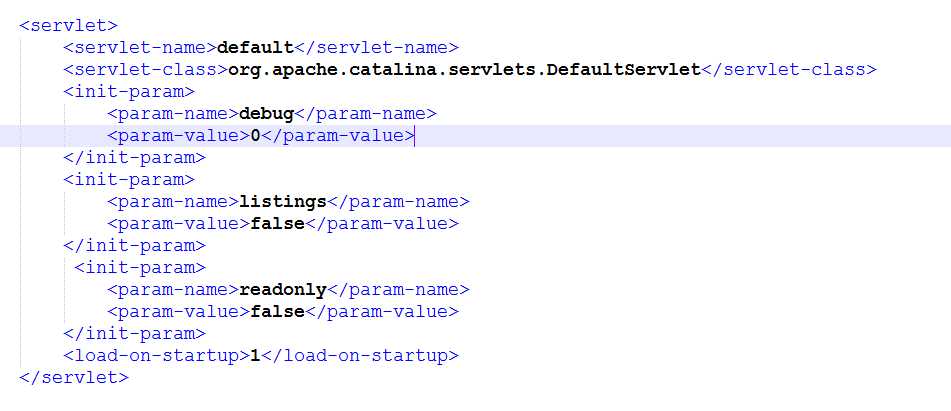Click the <init-param> tag just above readonly
The width and height of the screenshot is (951, 411).
pyautogui.click(x=140, y=267)
